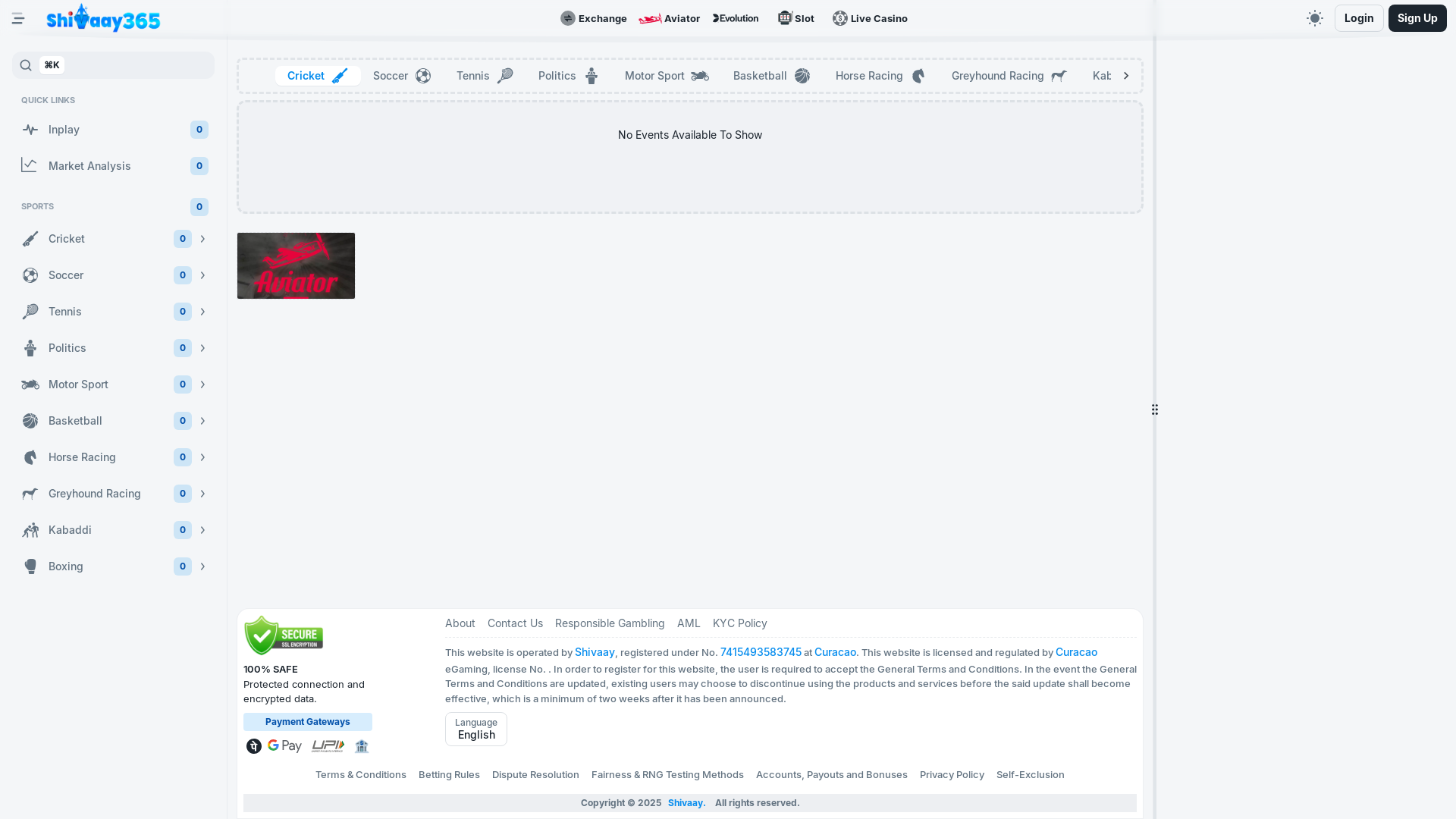Click the Boxing glove icon in sidebar
This screenshot has width=1456, height=819.
coord(30,566)
